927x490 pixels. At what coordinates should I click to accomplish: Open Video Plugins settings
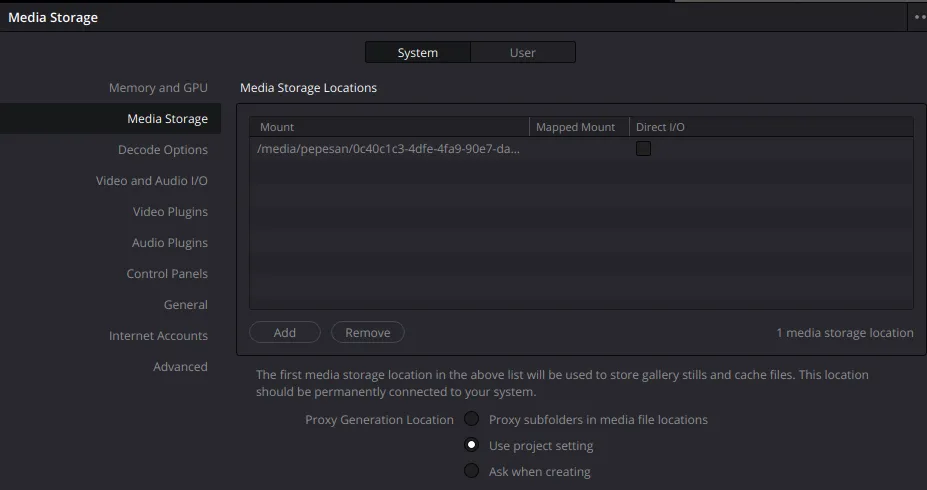click(x=170, y=212)
